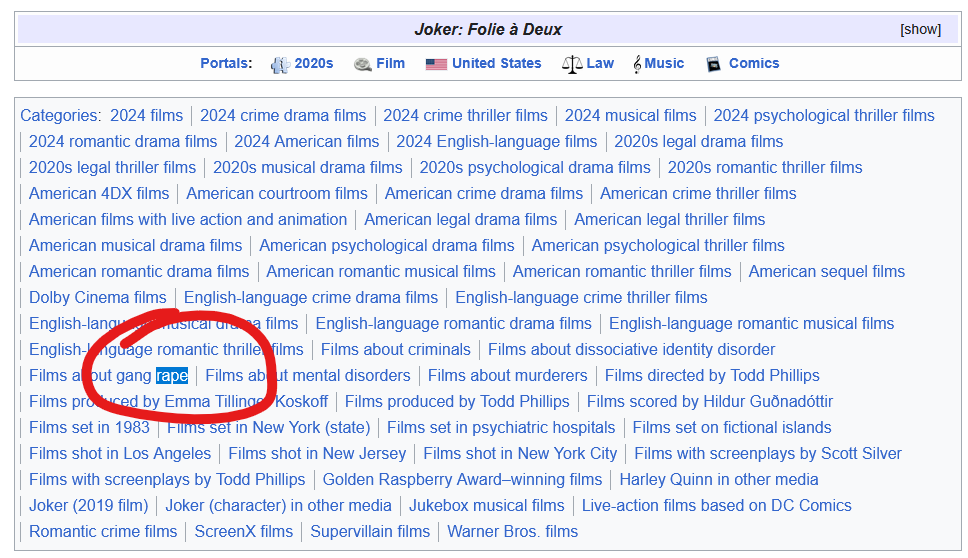The height and width of the screenshot is (558, 968).
Task: Open 2024 American films category
Action: pyautogui.click(x=306, y=141)
